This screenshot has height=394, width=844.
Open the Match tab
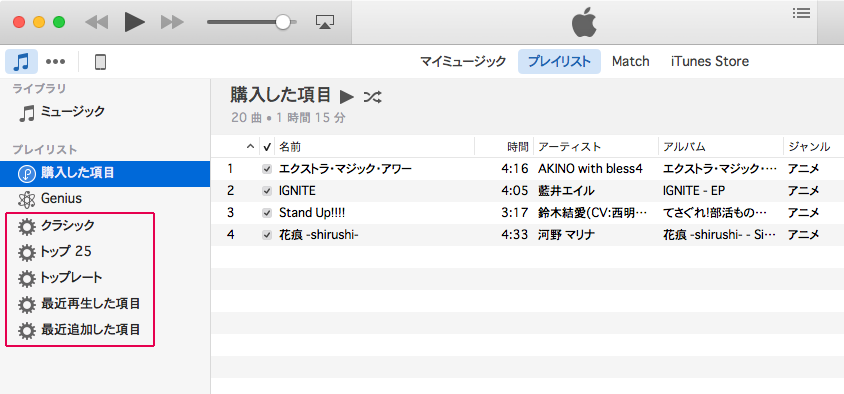630,61
